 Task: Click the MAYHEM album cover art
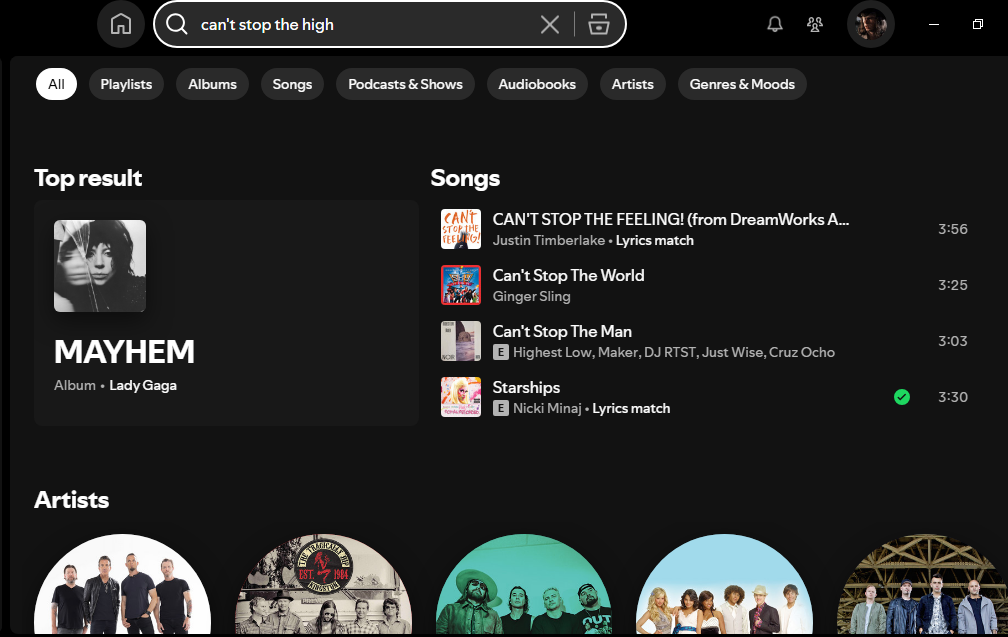pyautogui.click(x=100, y=266)
